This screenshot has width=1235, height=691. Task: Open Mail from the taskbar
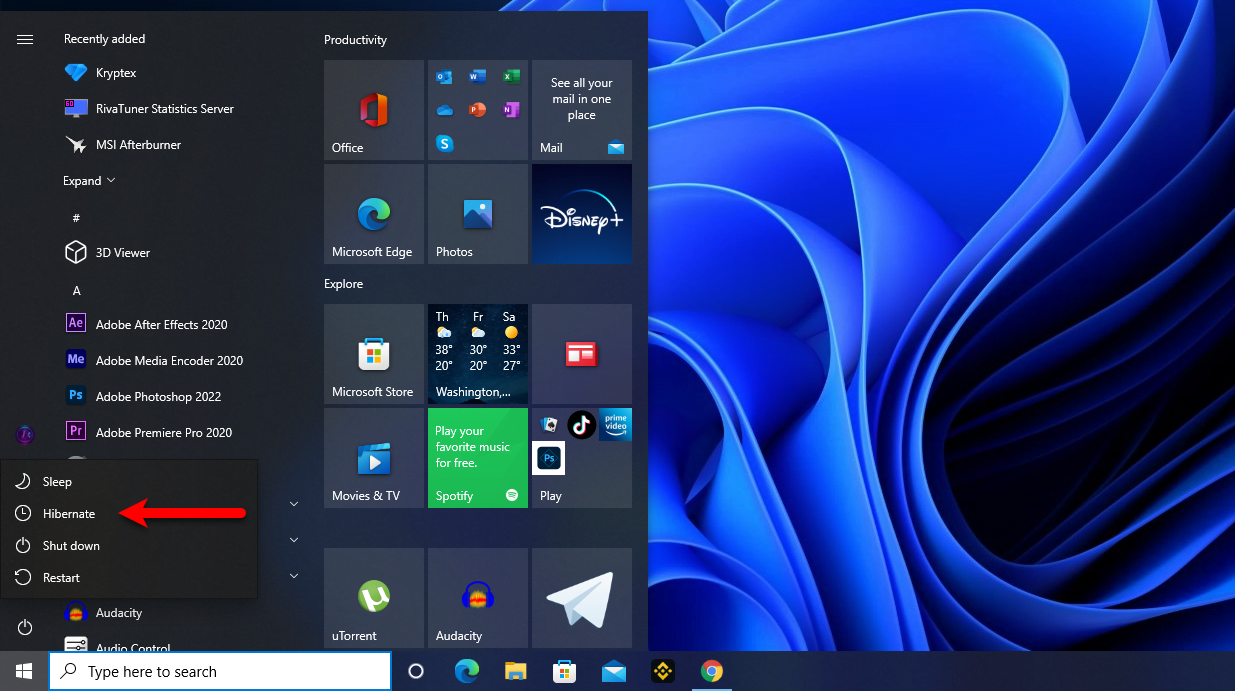pyautogui.click(x=613, y=672)
